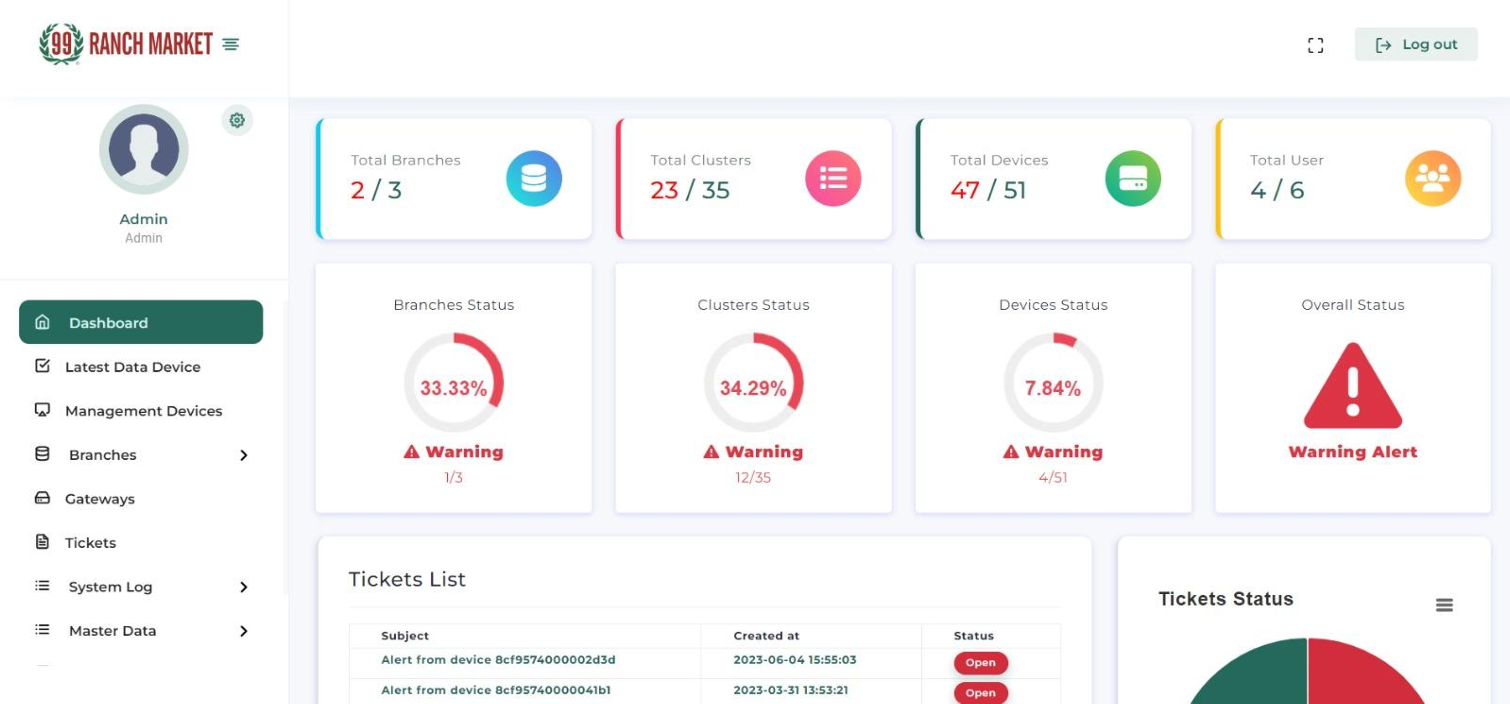Image resolution: width=1510 pixels, height=704 pixels.
Task: Click Overall Status warning triangle icon
Action: [1353, 386]
